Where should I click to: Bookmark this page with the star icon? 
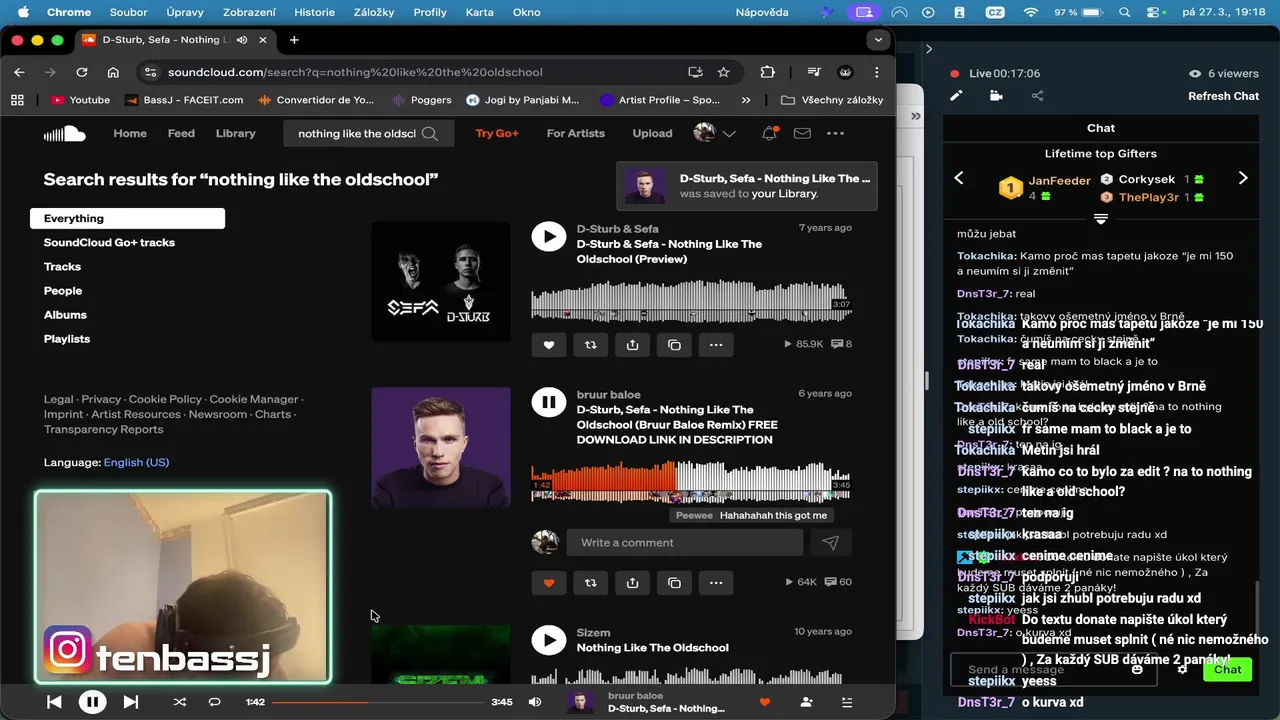724,72
